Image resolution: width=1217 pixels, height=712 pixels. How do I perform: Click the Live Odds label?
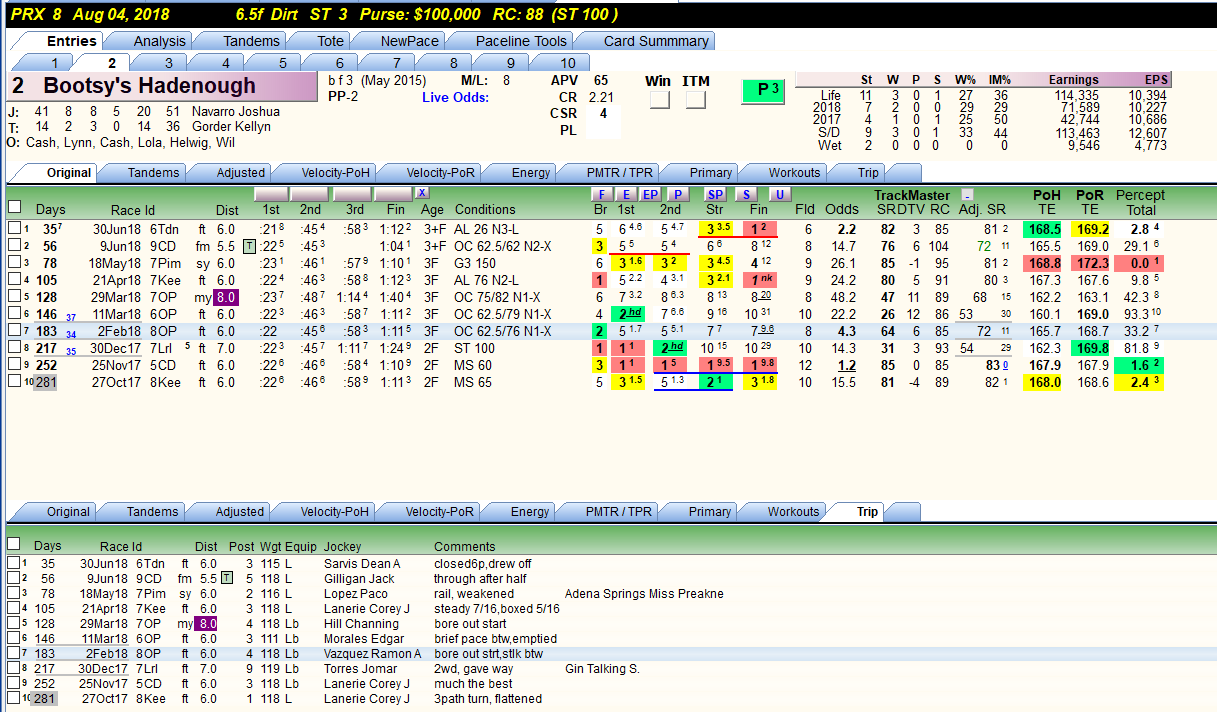tap(455, 97)
